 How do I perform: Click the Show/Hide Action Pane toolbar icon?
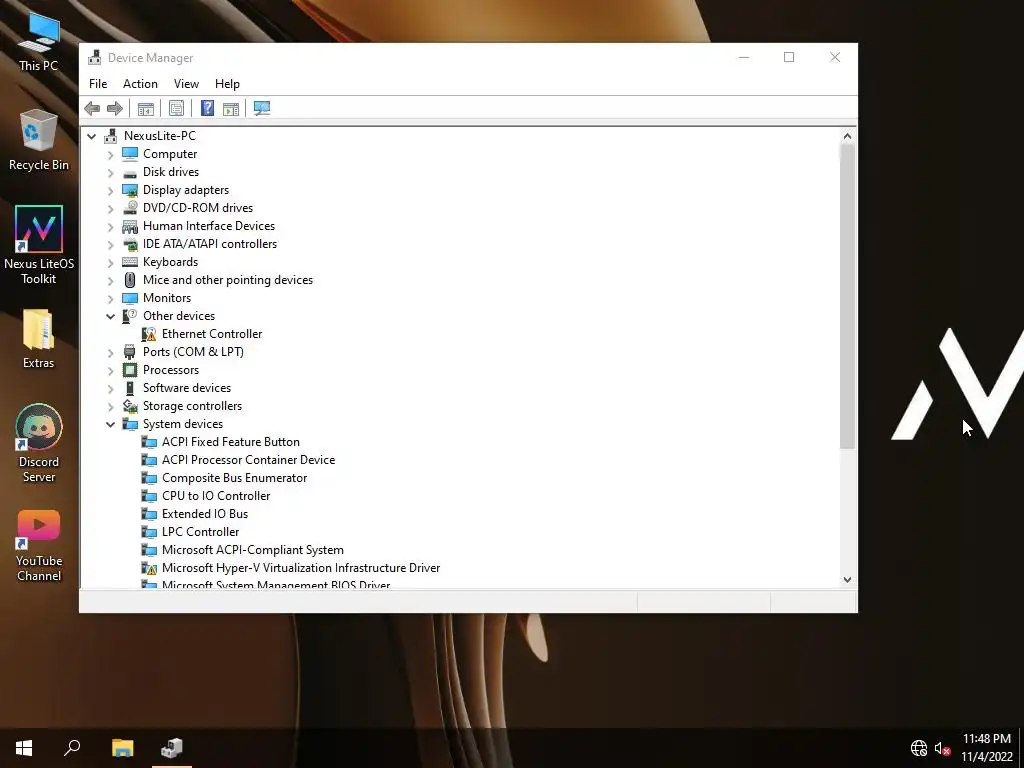coord(231,108)
